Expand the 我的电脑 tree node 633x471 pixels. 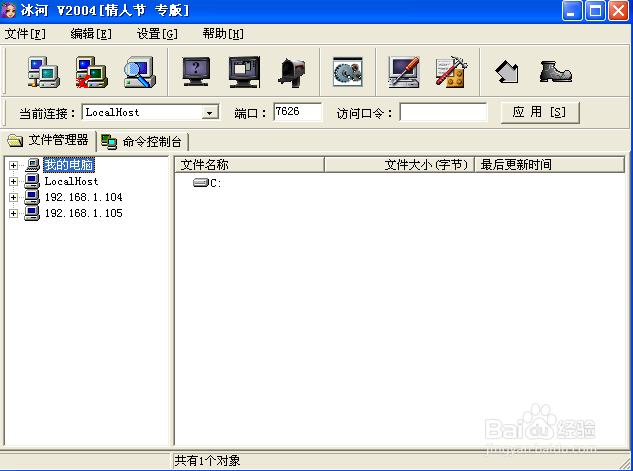coord(13,165)
